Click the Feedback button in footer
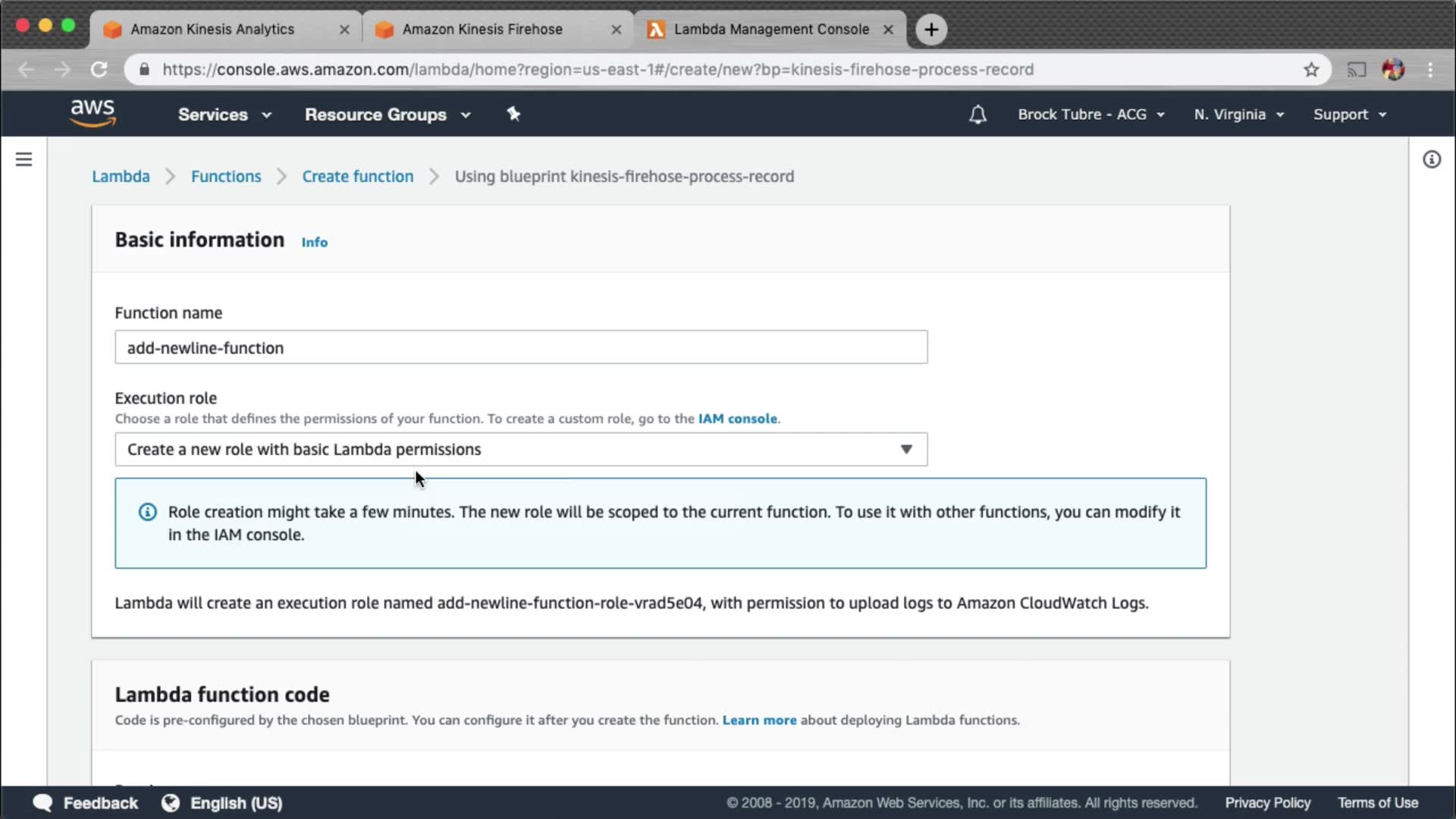The width and height of the screenshot is (1456, 819). tap(86, 803)
